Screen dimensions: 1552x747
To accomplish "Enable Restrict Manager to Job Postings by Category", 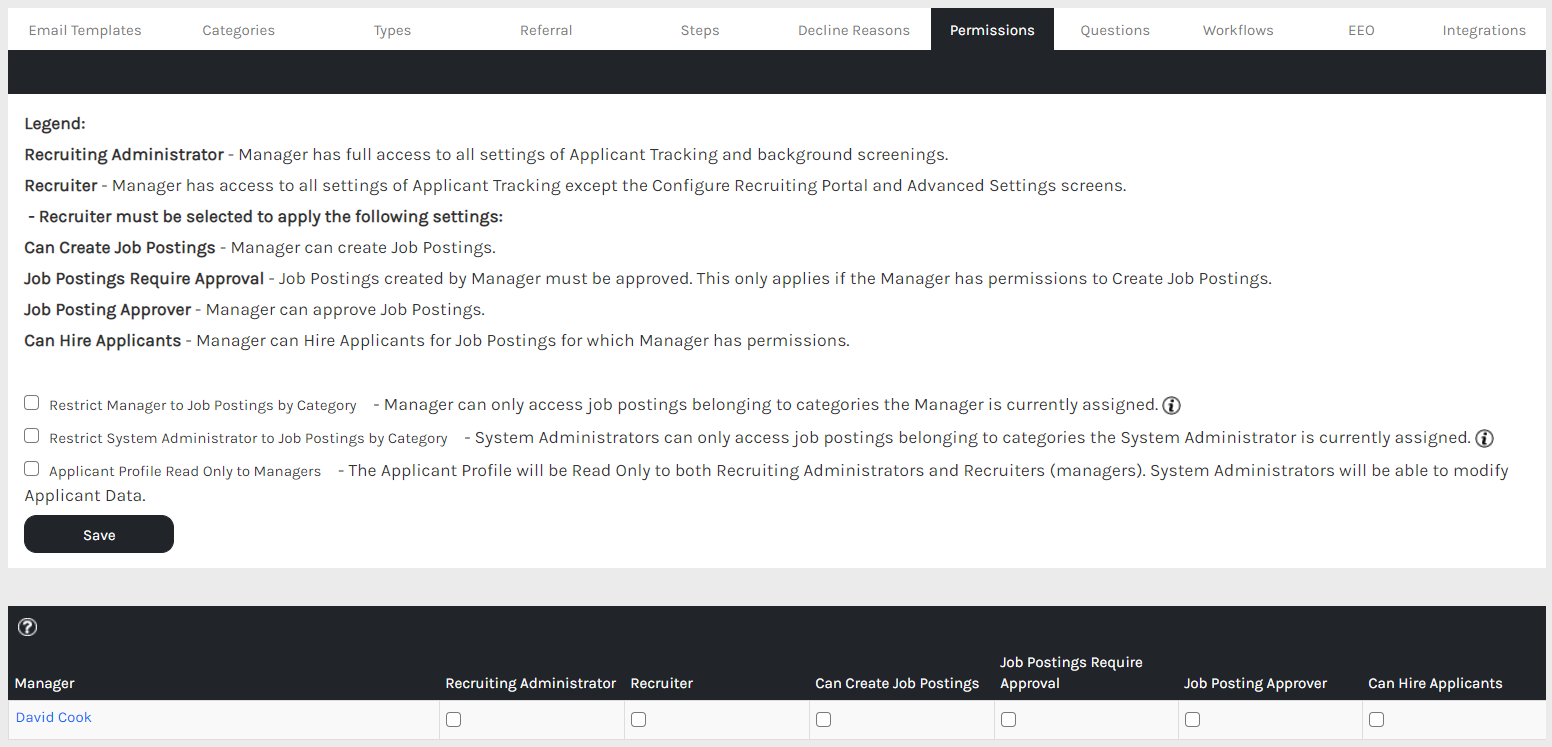I will (32, 403).
